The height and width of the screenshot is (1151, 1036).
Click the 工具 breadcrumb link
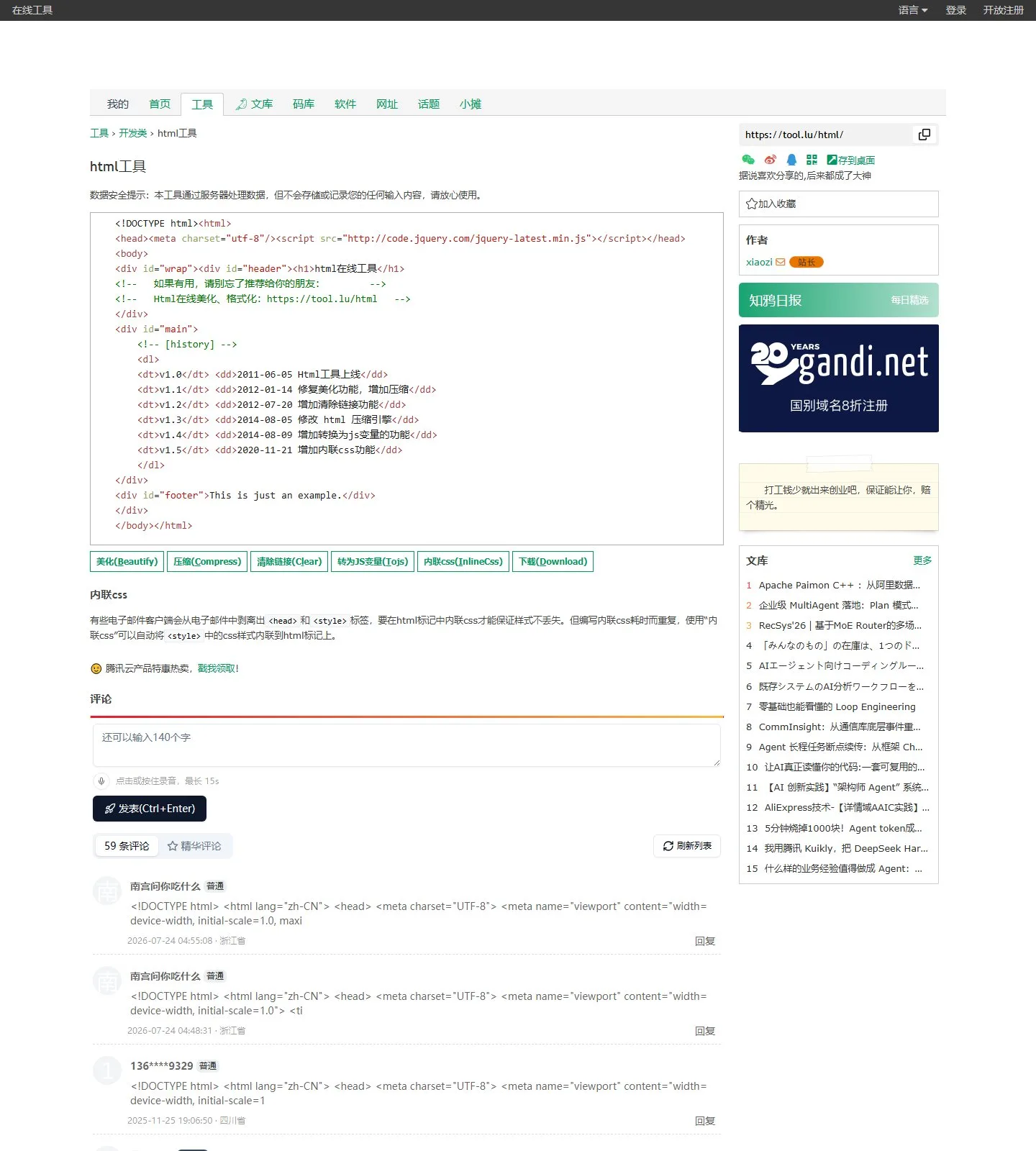point(99,133)
